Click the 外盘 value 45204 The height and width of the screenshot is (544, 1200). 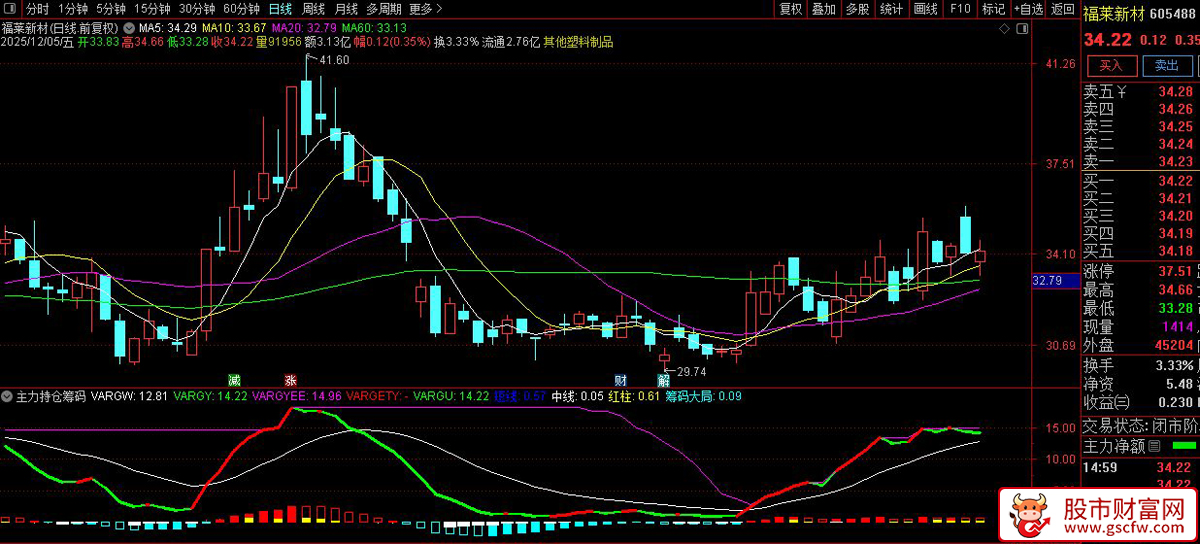coord(1172,345)
